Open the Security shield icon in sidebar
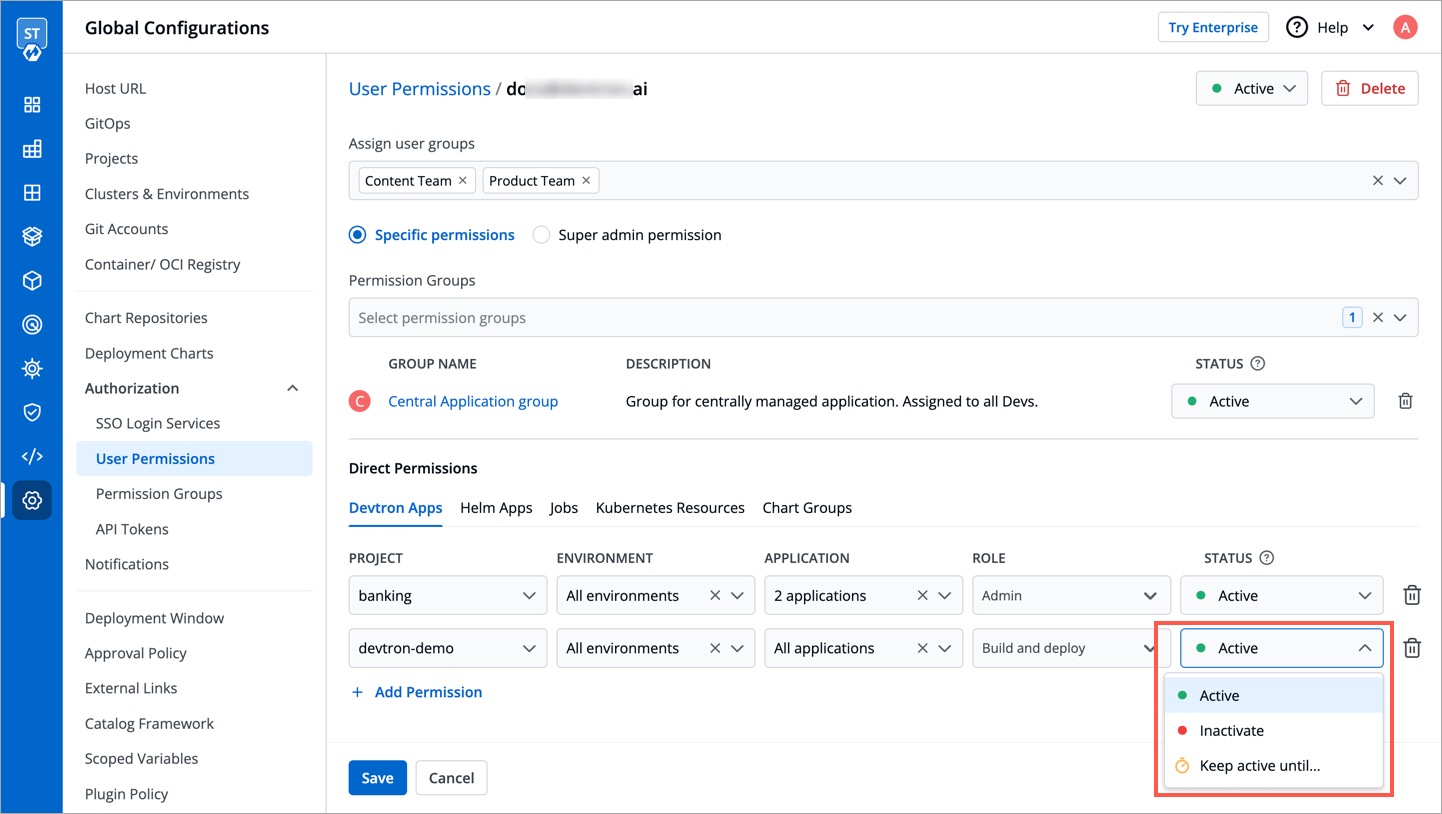This screenshot has height=814, width=1442. pyautogui.click(x=32, y=412)
